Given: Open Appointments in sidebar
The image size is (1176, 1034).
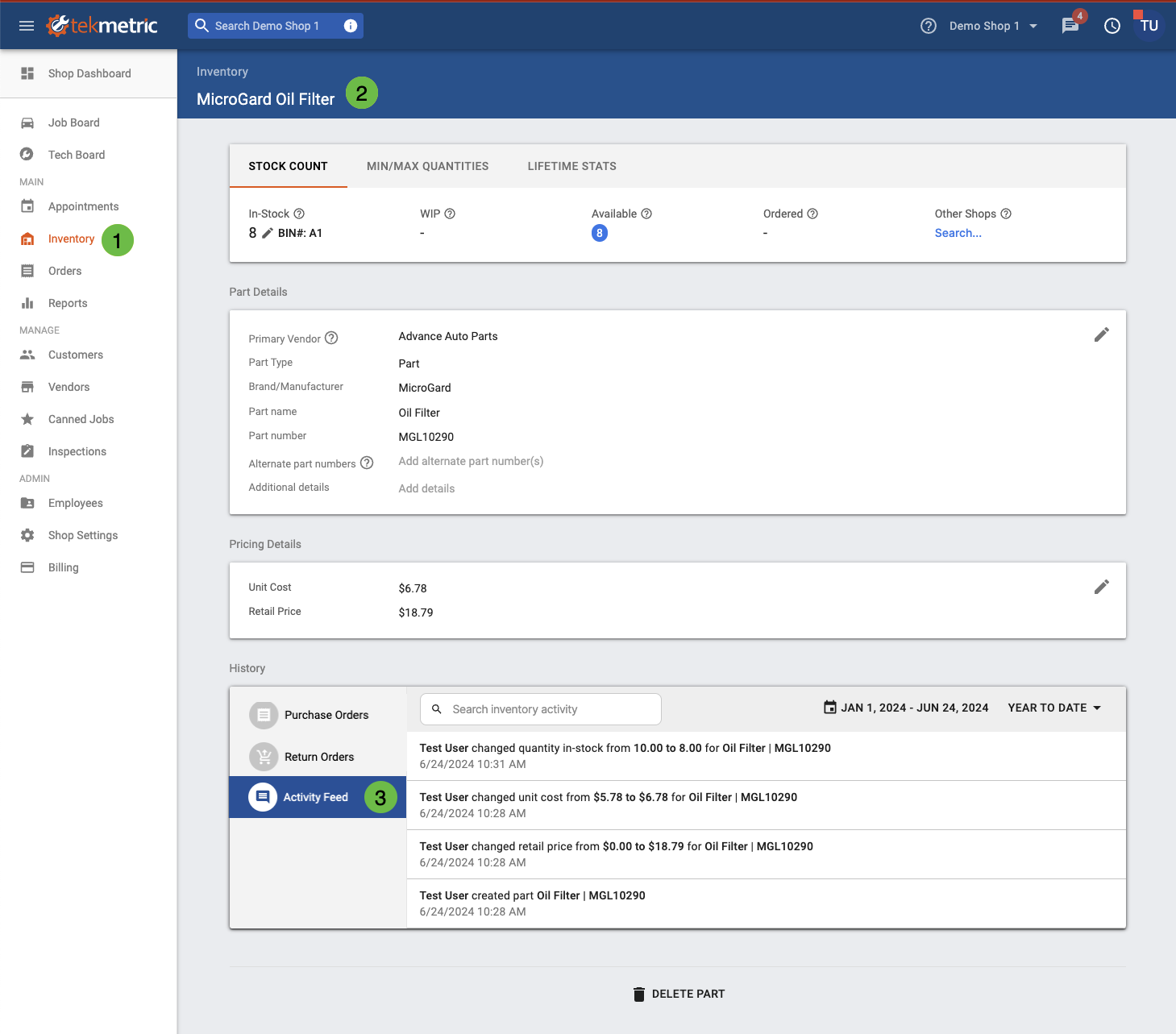Looking at the screenshot, I should 89,206.
